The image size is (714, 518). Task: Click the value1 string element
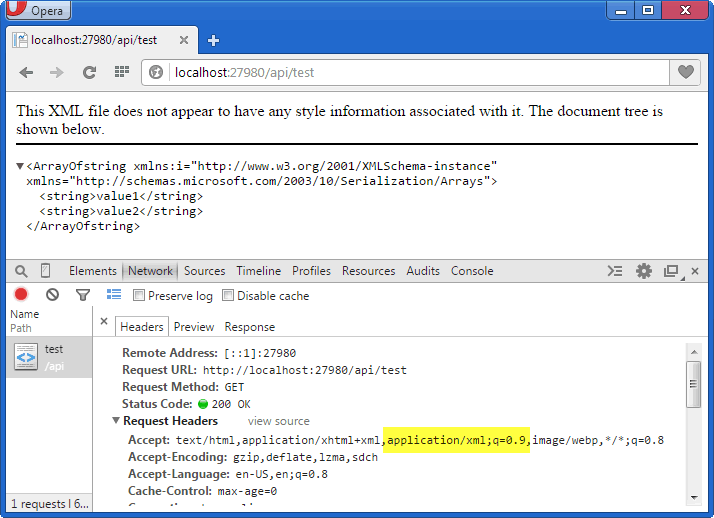click(x=121, y=196)
